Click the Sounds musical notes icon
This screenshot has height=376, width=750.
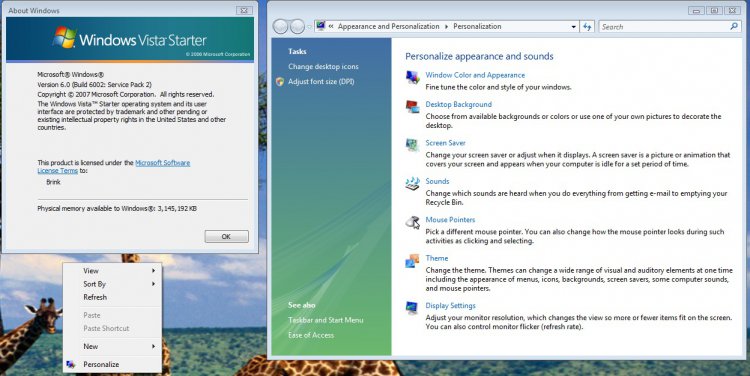pyautogui.click(x=412, y=183)
